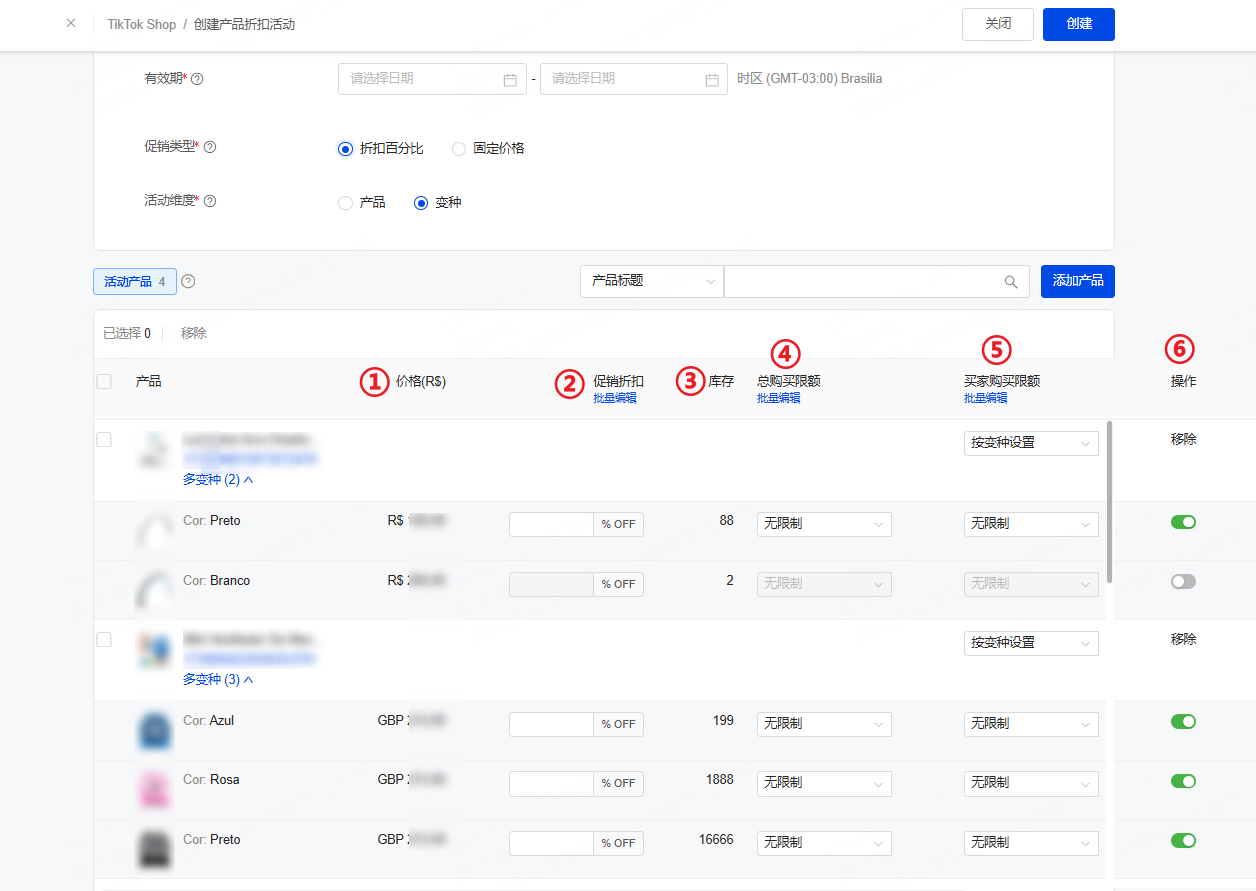Open total purchase limit dropdown for stock 88
The image size is (1256, 891).
pyautogui.click(x=824, y=524)
